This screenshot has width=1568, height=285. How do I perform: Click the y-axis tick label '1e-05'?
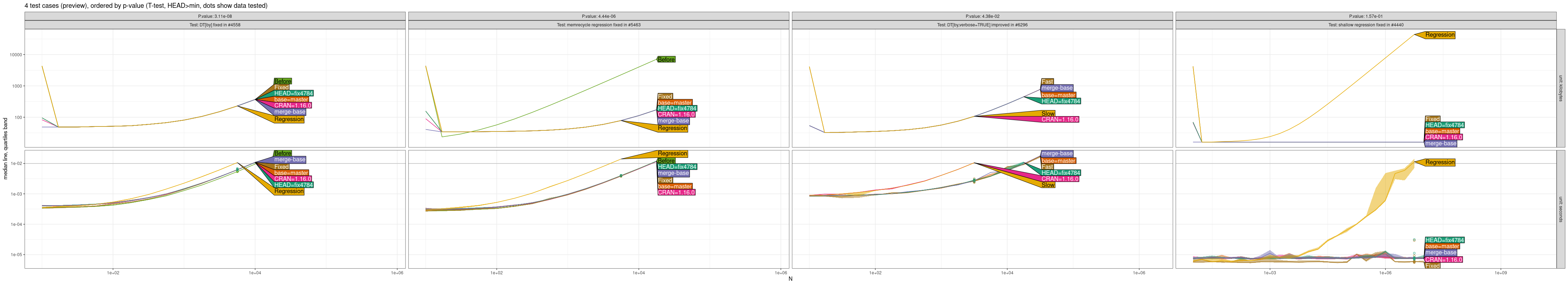16,255
